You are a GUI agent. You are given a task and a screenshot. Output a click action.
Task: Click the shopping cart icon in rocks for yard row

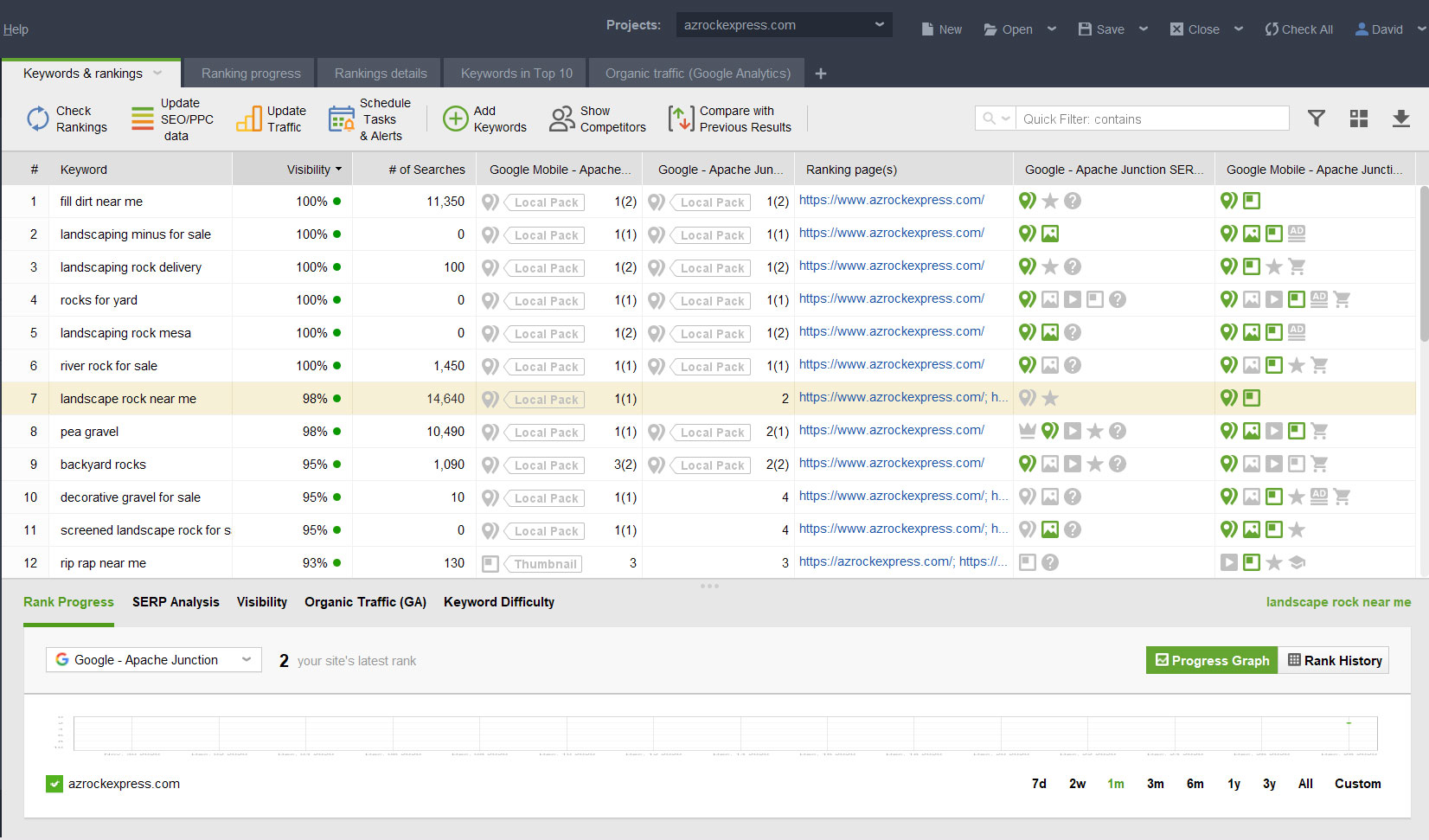[x=1342, y=299]
